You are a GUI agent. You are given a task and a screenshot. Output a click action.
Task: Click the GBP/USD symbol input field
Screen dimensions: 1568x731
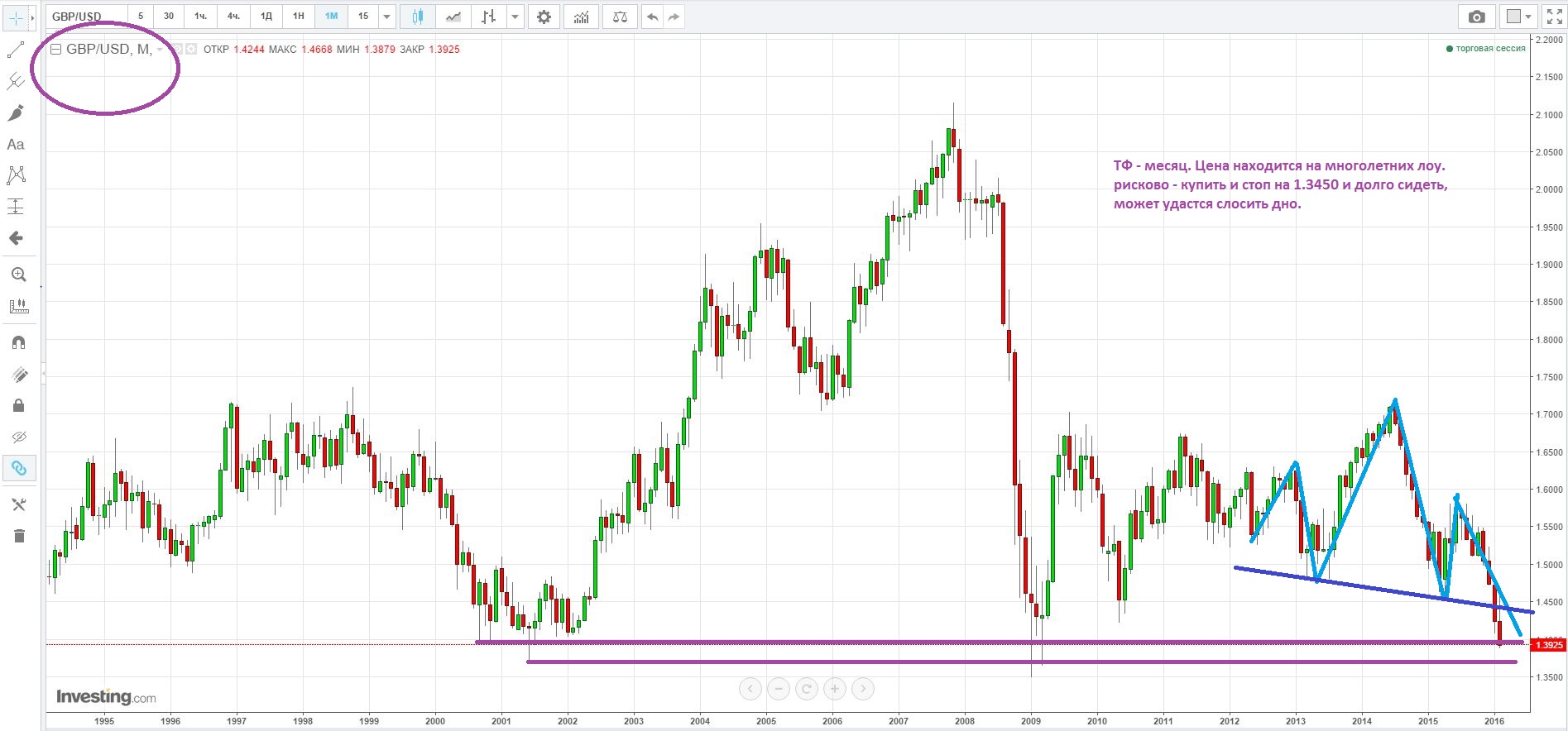pos(85,17)
